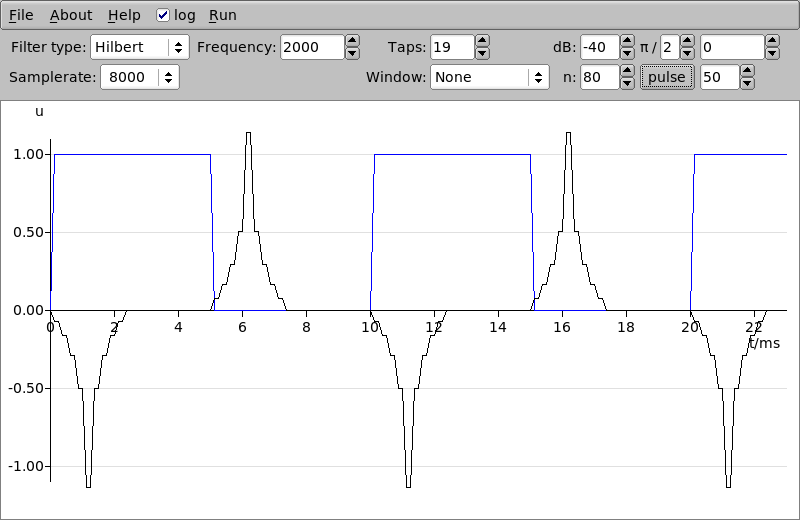Image resolution: width=800 pixels, height=520 pixels.
Task: Click the -1.00 y-axis label
Action: (26, 466)
